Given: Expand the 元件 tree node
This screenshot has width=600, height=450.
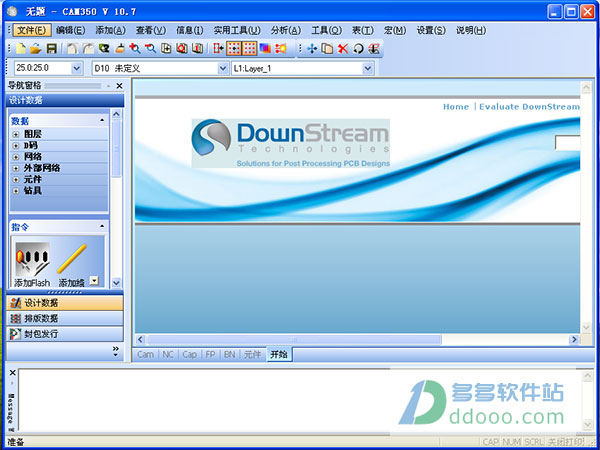Looking at the screenshot, I should (x=16, y=179).
